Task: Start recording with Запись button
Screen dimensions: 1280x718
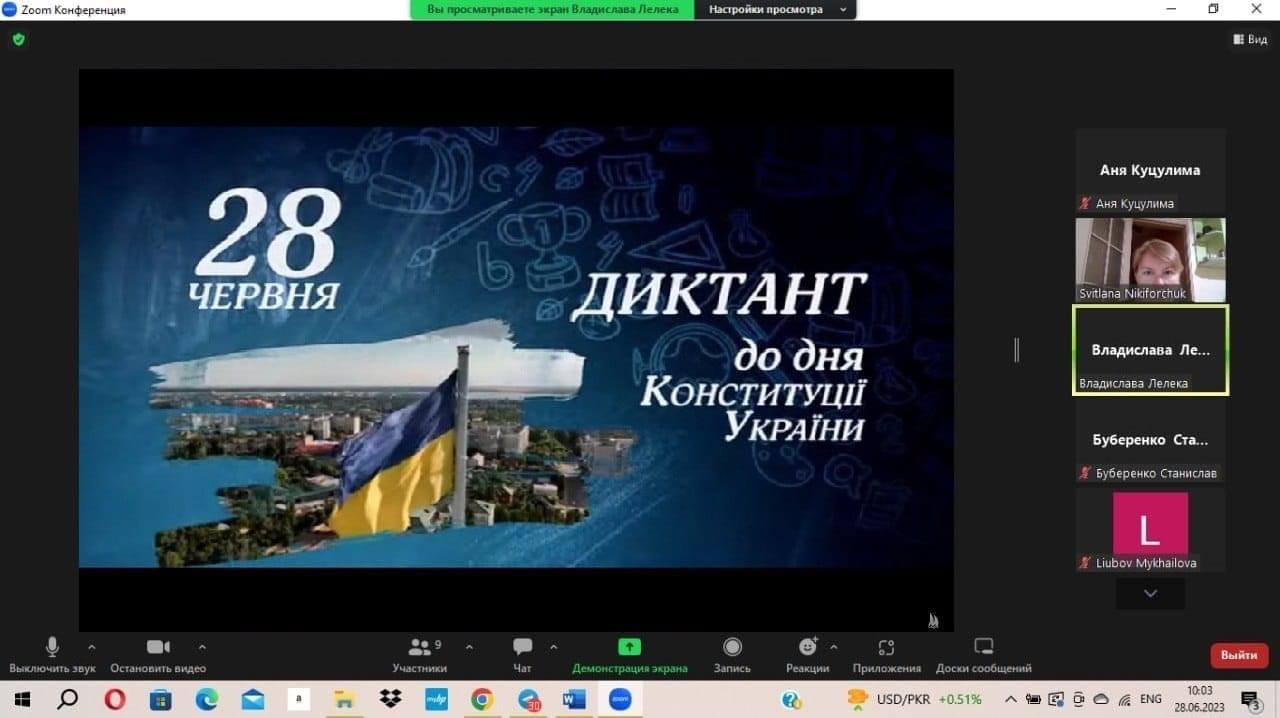Action: [x=732, y=655]
